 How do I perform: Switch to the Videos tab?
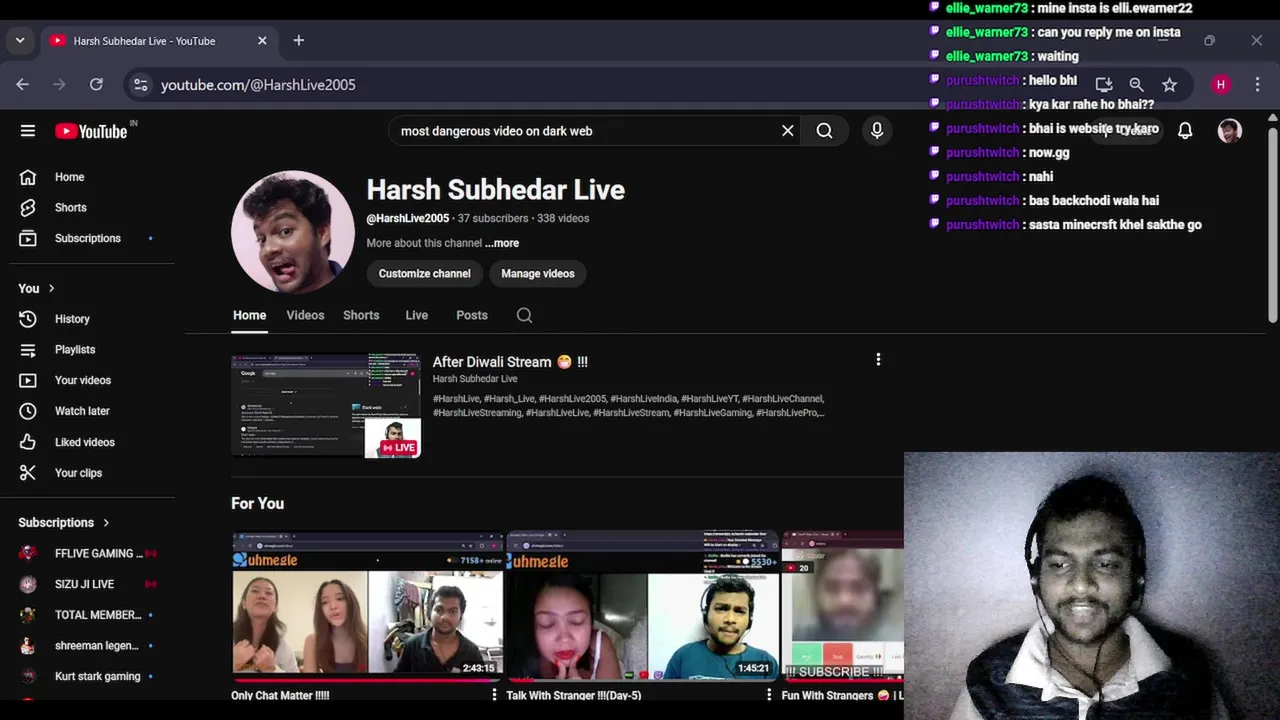[305, 315]
